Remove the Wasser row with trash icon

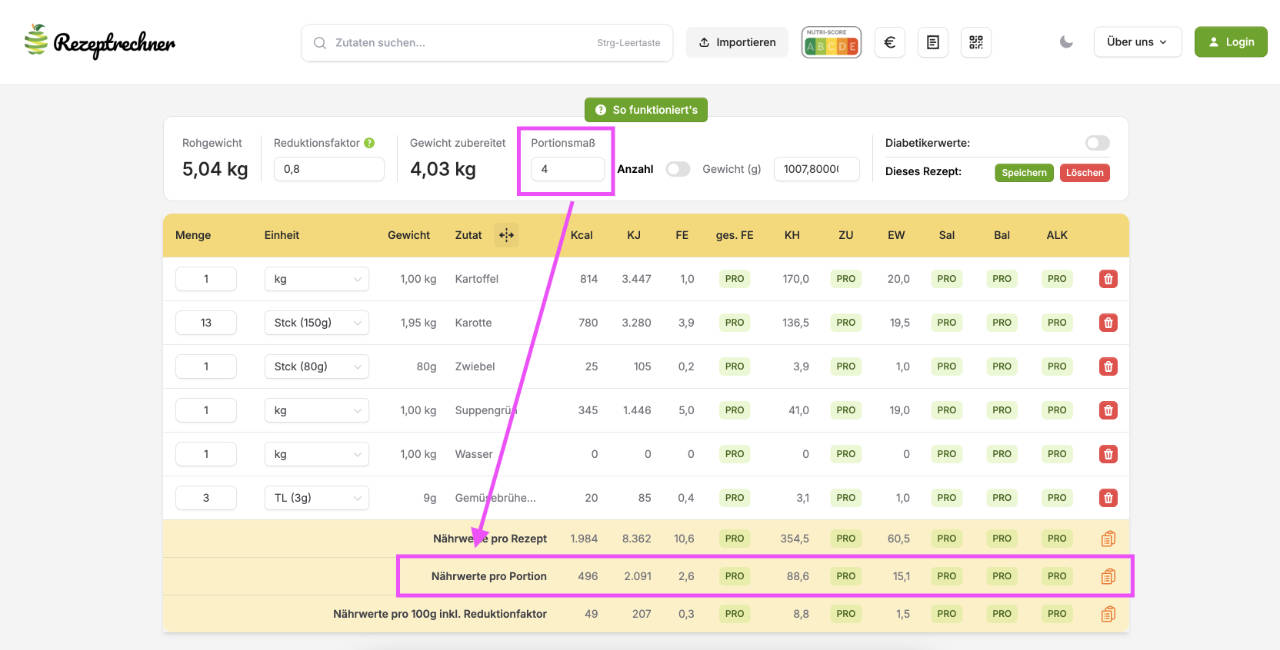pyautogui.click(x=1108, y=454)
